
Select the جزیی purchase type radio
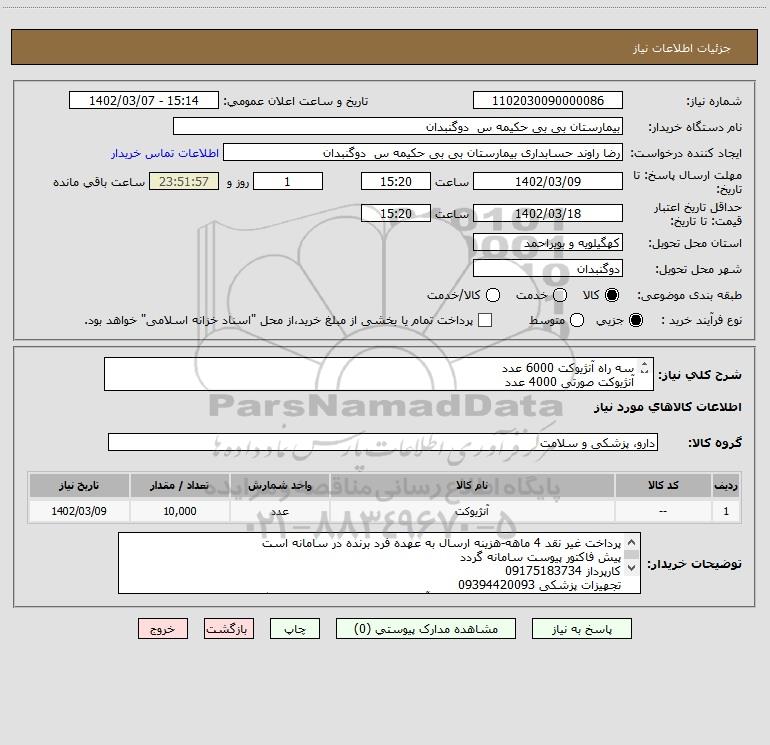pyautogui.click(x=636, y=320)
